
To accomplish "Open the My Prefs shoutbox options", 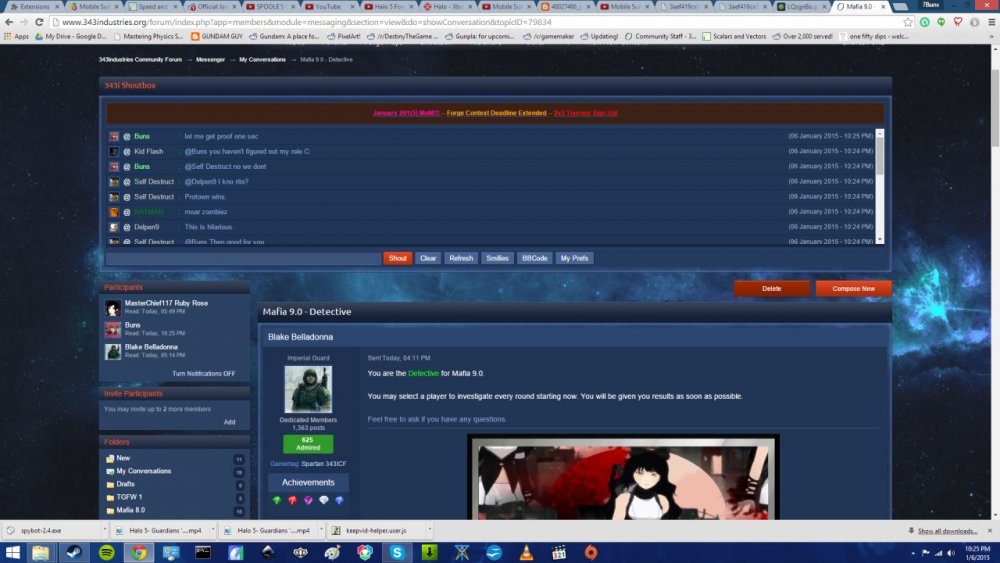I will point(574,258).
